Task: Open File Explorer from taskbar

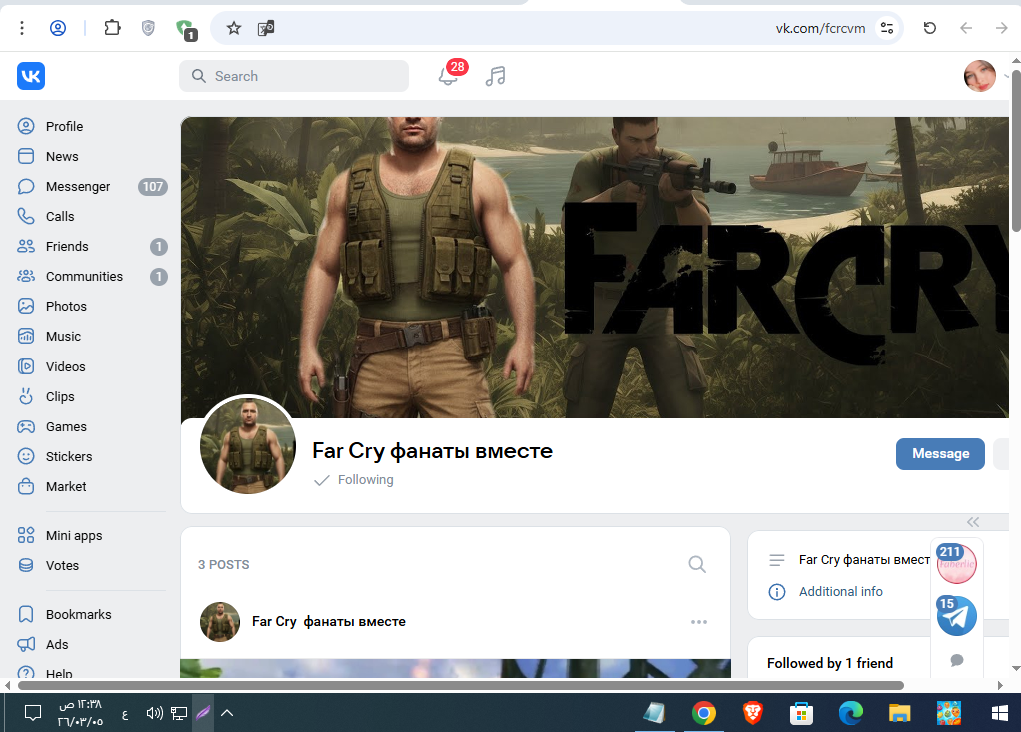Action: [x=899, y=713]
